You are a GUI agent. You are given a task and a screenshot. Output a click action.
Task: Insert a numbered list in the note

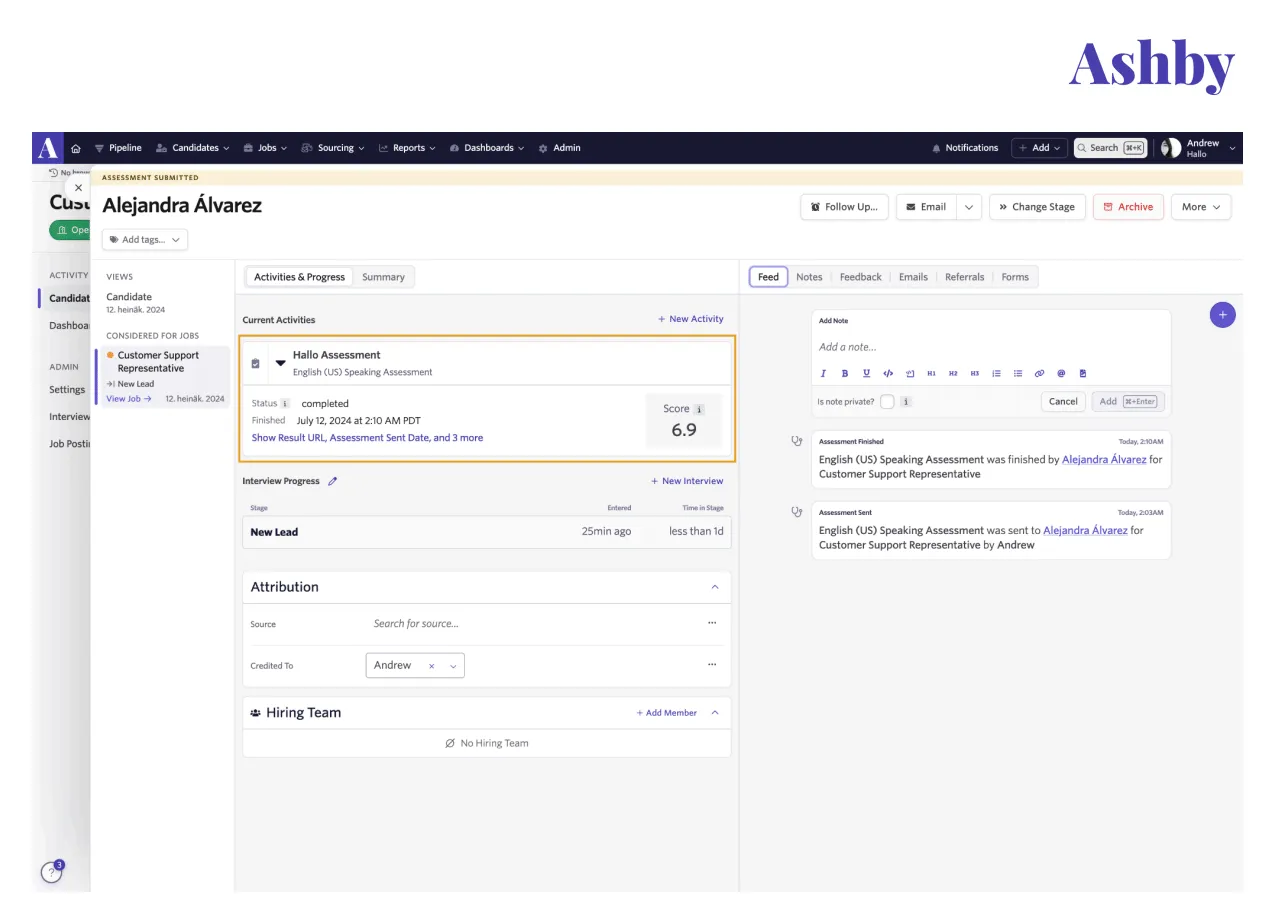tap(996, 373)
